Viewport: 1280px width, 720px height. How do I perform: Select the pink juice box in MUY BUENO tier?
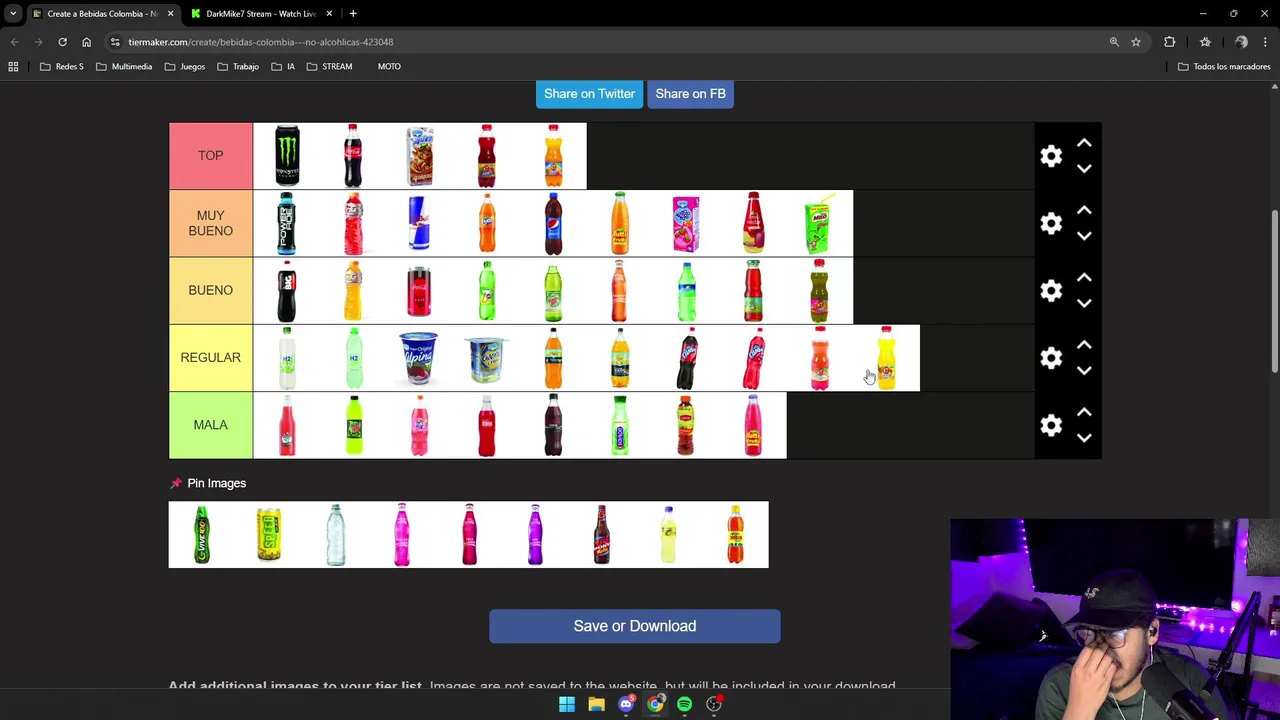click(686, 223)
